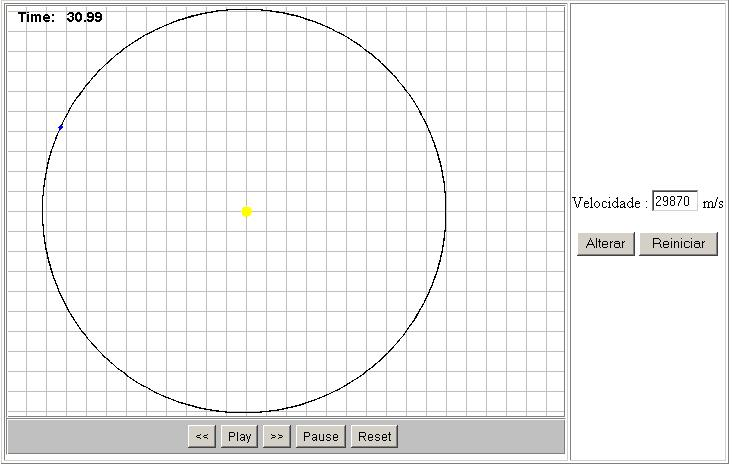This screenshot has width=732, height=466.
Task: Click the m/s unit label
Action: point(713,203)
